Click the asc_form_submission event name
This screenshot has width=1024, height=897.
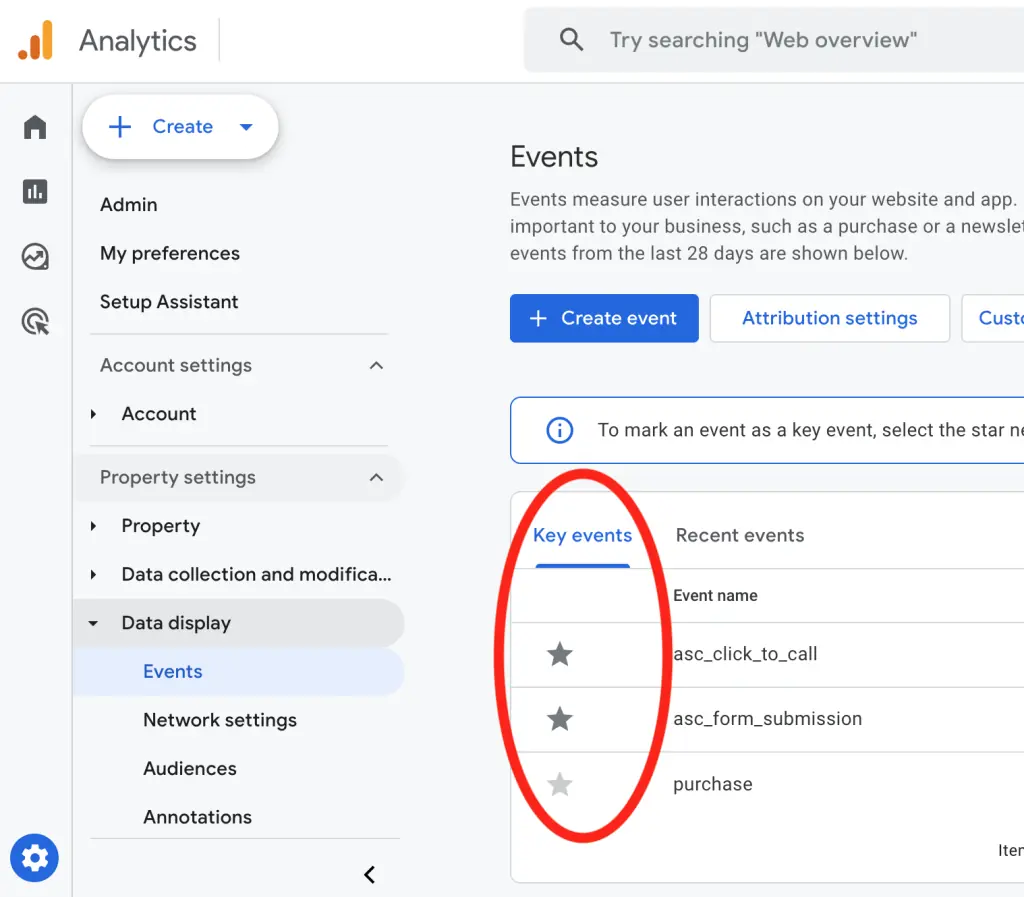(x=767, y=718)
